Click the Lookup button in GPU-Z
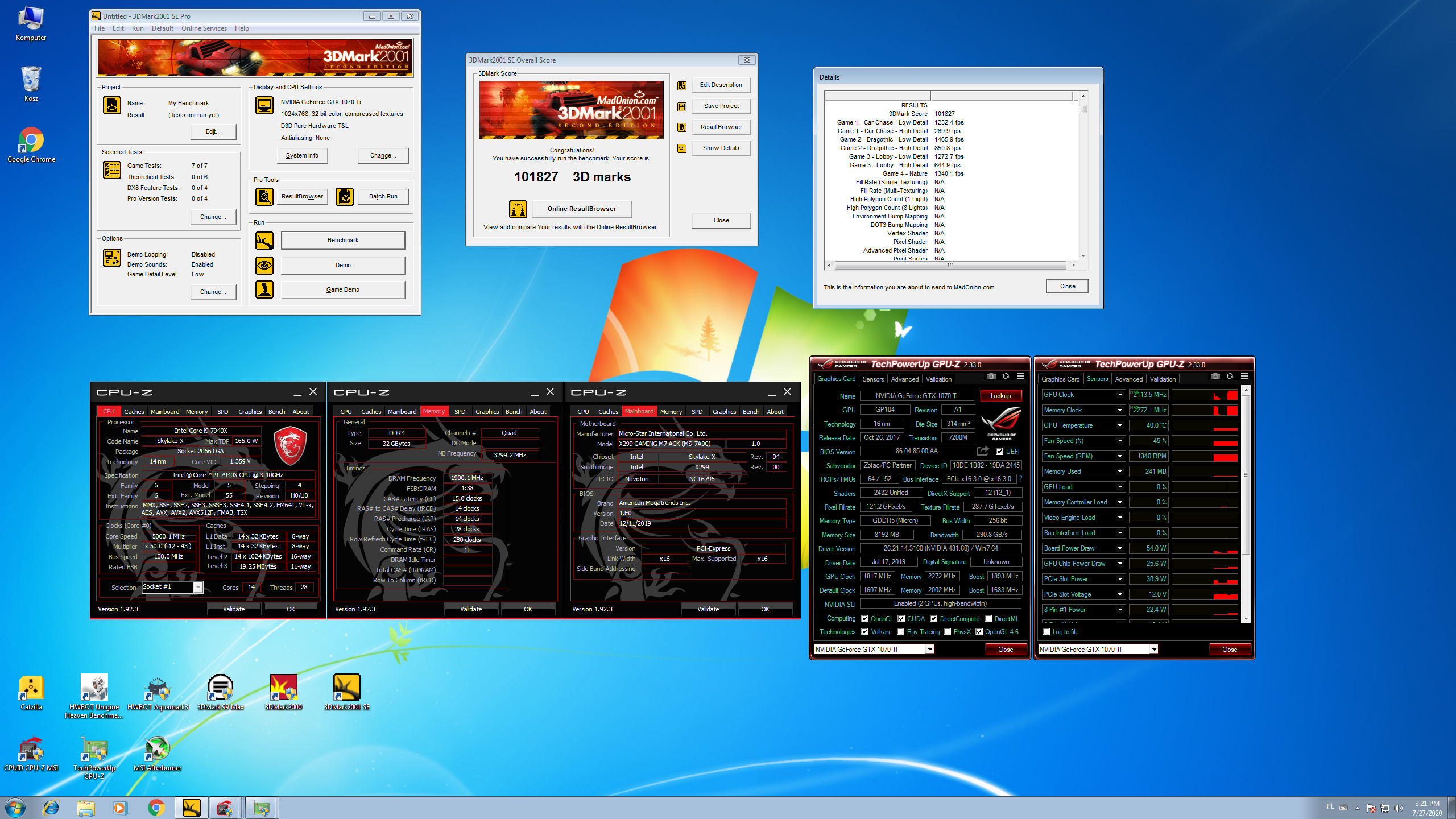The width and height of the screenshot is (1456, 819). [x=1000, y=396]
